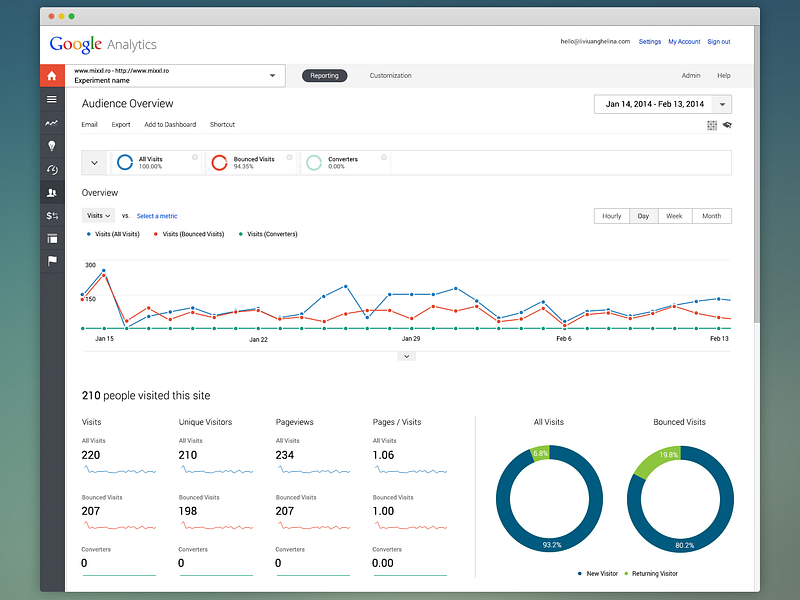
Task: Select the Audience people icon
Action: click(x=52, y=192)
